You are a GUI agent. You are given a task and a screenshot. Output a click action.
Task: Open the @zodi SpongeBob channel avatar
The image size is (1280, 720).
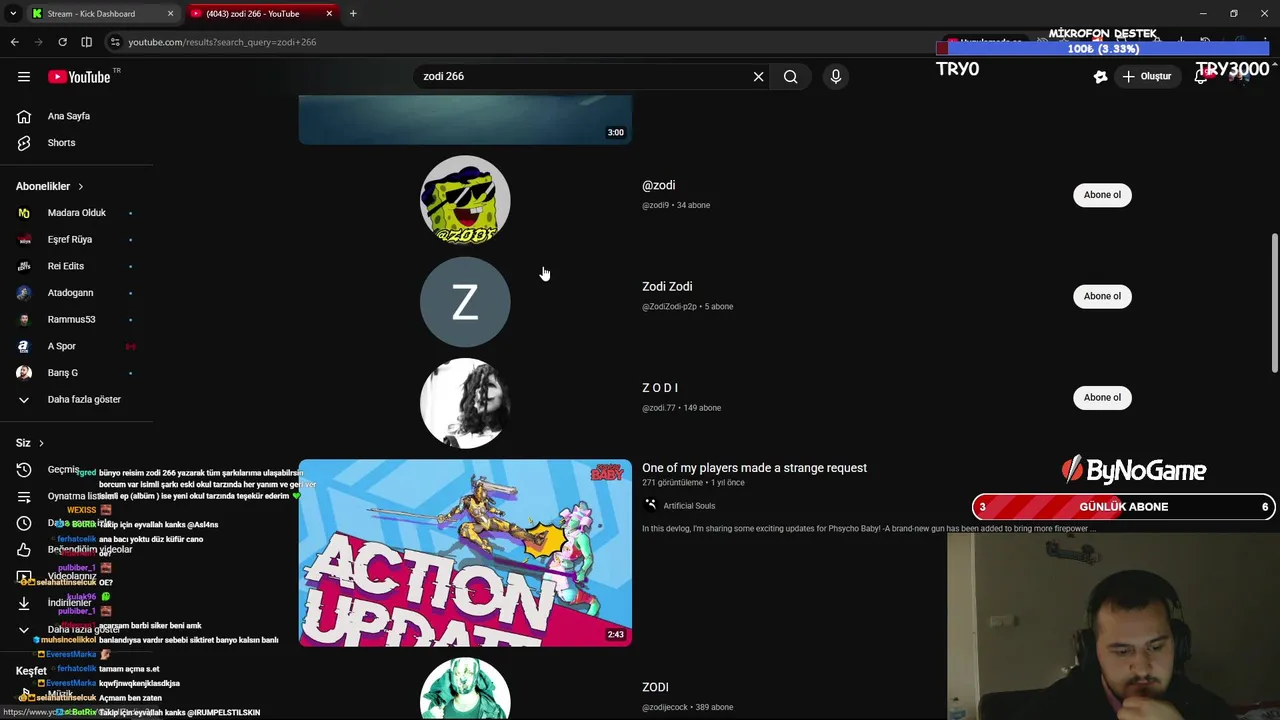[x=465, y=200]
